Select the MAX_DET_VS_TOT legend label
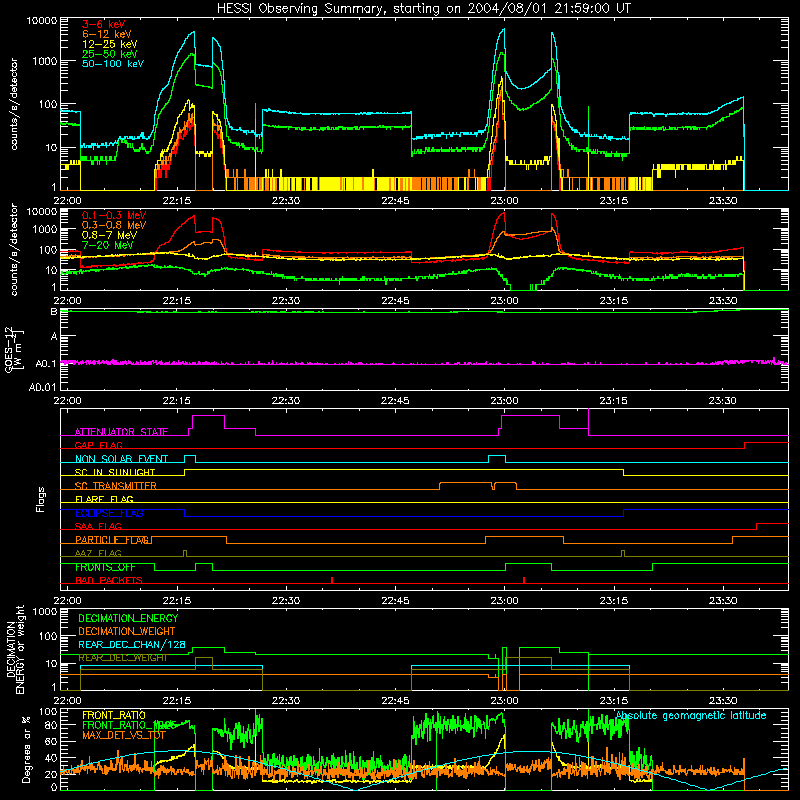The image size is (800, 800). 124,735
